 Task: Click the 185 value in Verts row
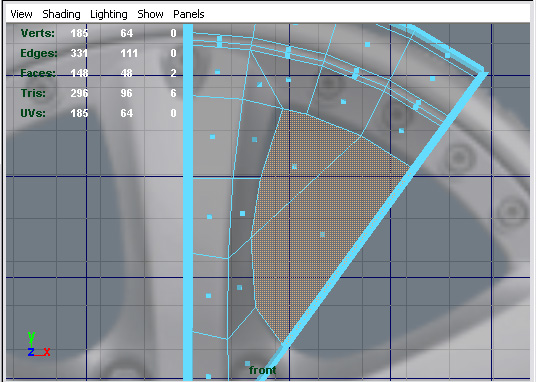(79, 33)
